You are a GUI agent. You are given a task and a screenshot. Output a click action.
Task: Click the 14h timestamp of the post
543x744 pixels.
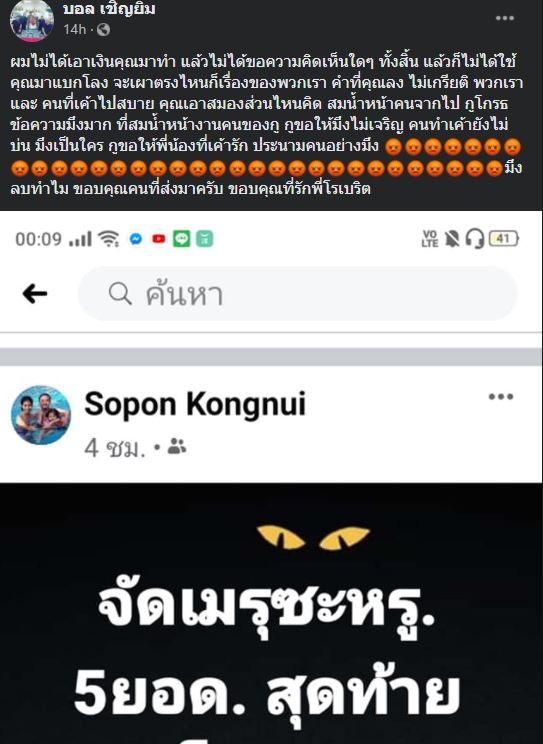(75, 29)
